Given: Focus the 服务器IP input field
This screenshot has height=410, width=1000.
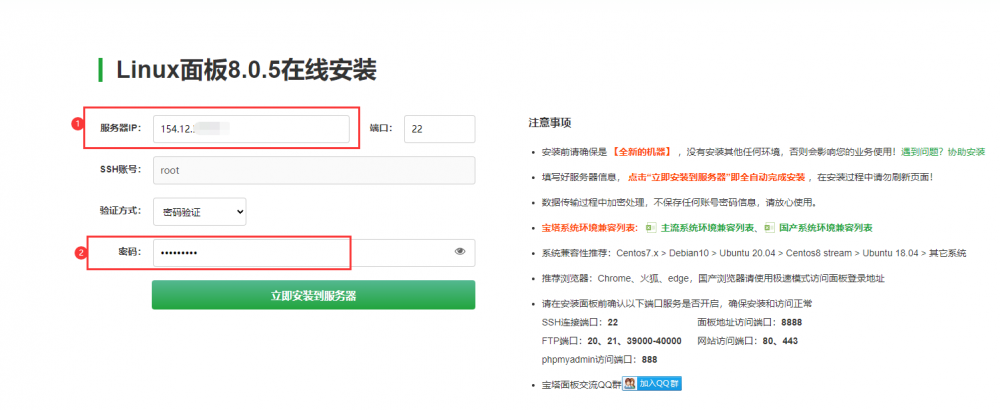Looking at the screenshot, I should click(250, 129).
